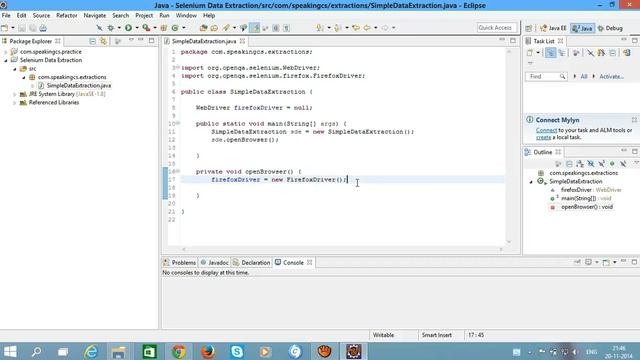Toggle Focus on Workweek in Task List
Image resolution: width=640 pixels, height=360 pixels.
pyautogui.click(x=576, y=53)
